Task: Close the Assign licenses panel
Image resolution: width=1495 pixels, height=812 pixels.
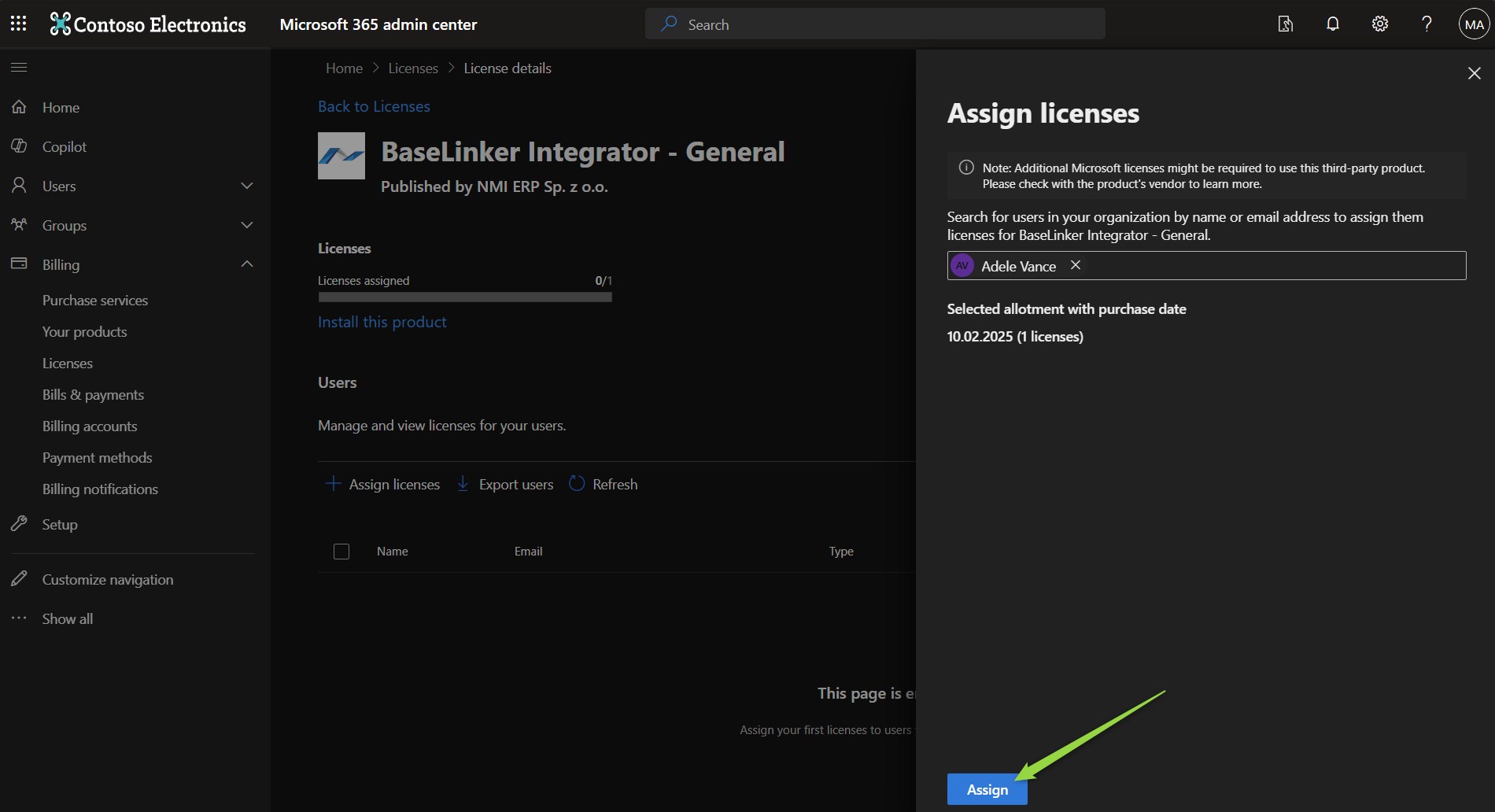Action: click(x=1475, y=73)
